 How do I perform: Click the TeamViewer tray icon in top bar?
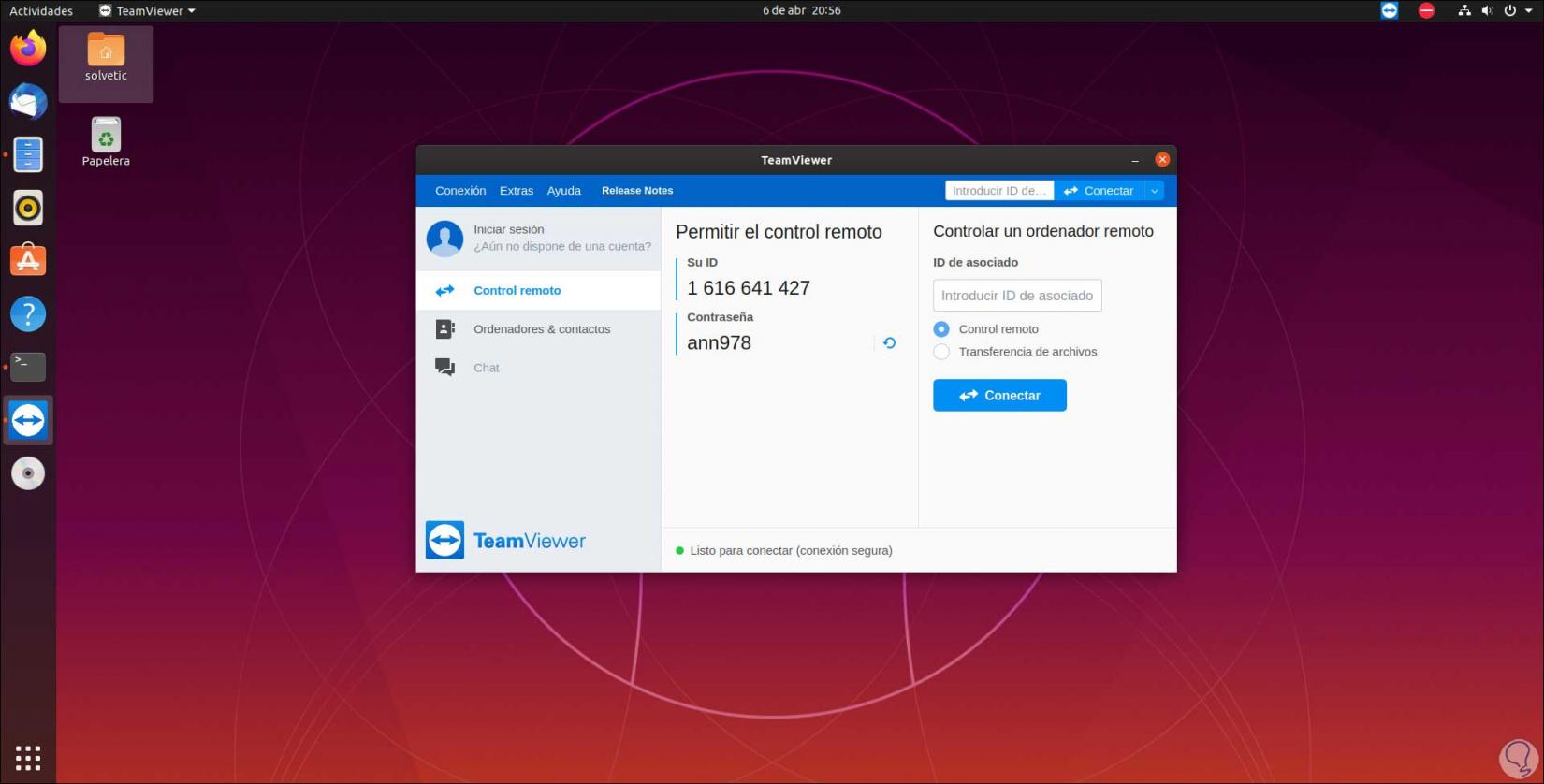pos(1390,10)
